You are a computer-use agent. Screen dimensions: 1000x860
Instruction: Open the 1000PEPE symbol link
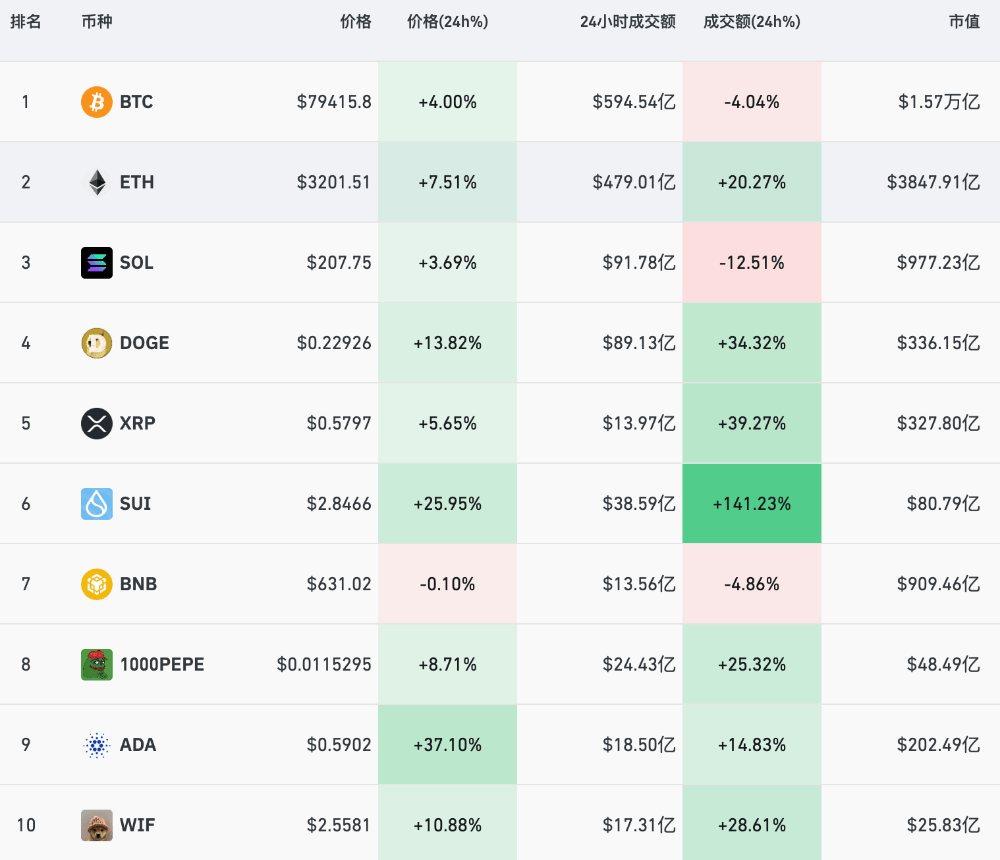pos(162,665)
